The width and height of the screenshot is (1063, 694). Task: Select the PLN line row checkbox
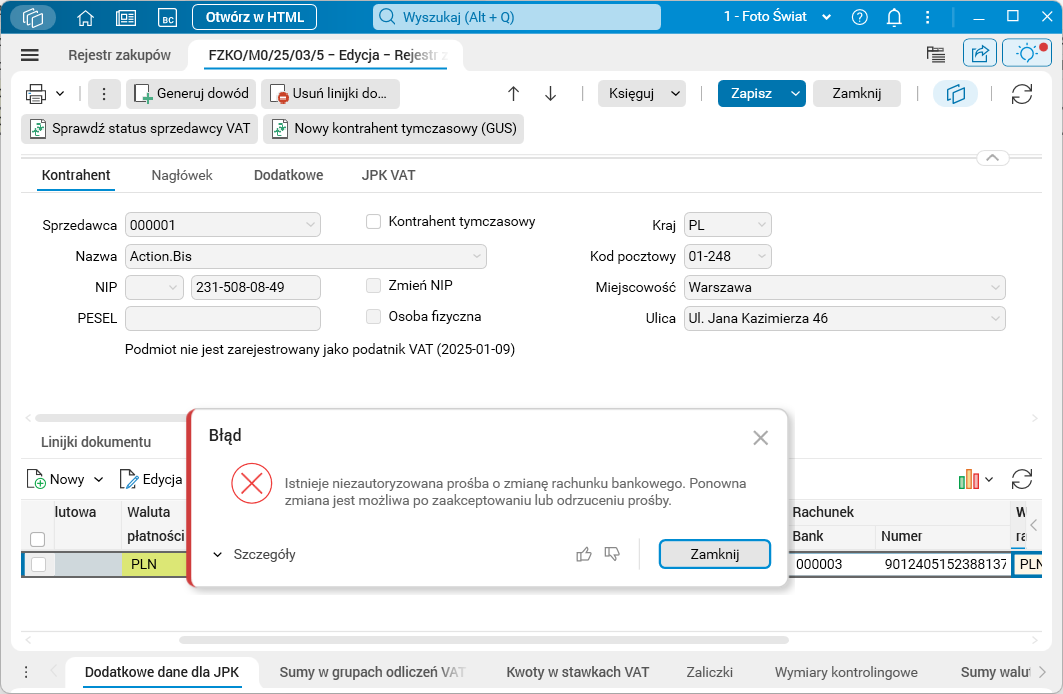point(38,564)
